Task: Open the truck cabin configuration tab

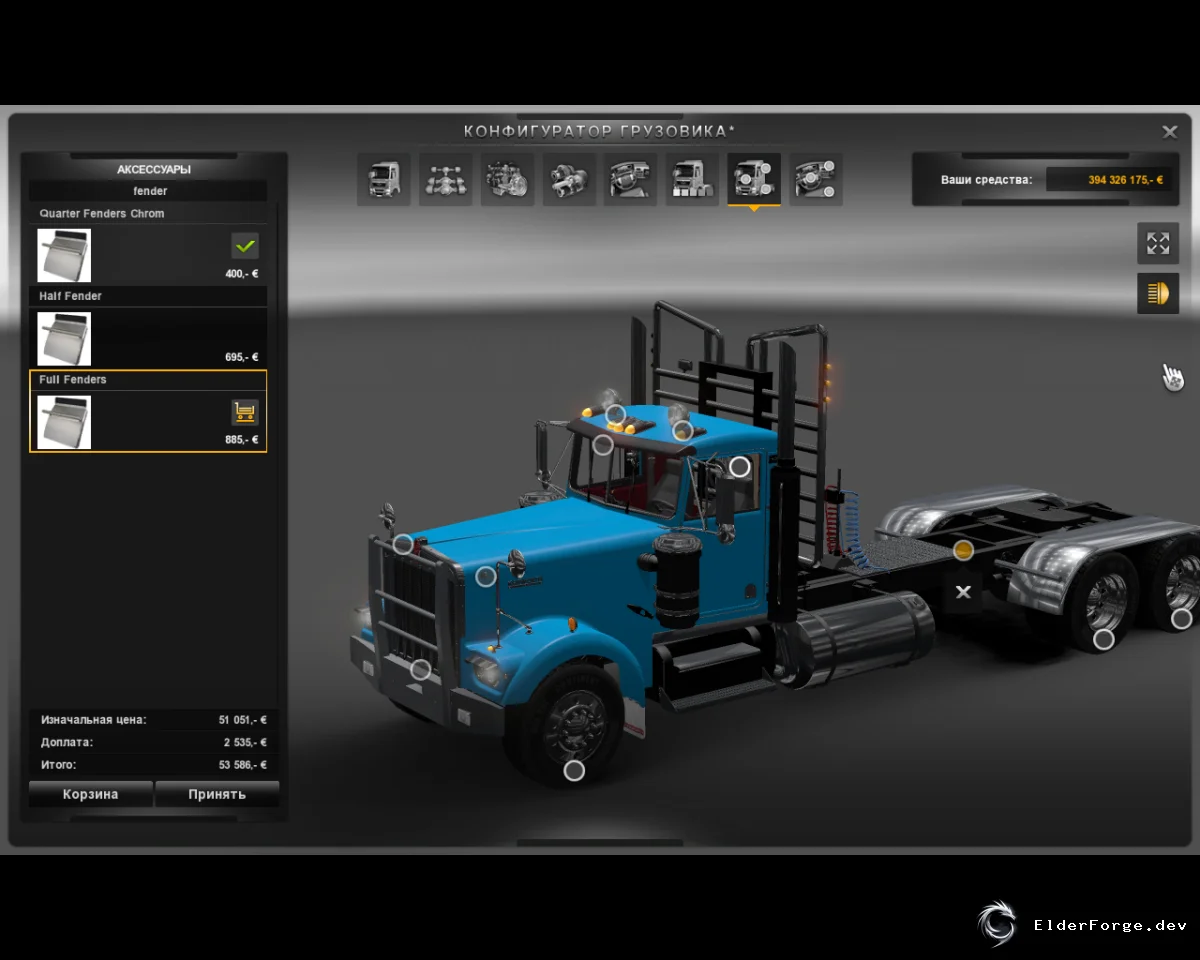Action: (x=384, y=180)
